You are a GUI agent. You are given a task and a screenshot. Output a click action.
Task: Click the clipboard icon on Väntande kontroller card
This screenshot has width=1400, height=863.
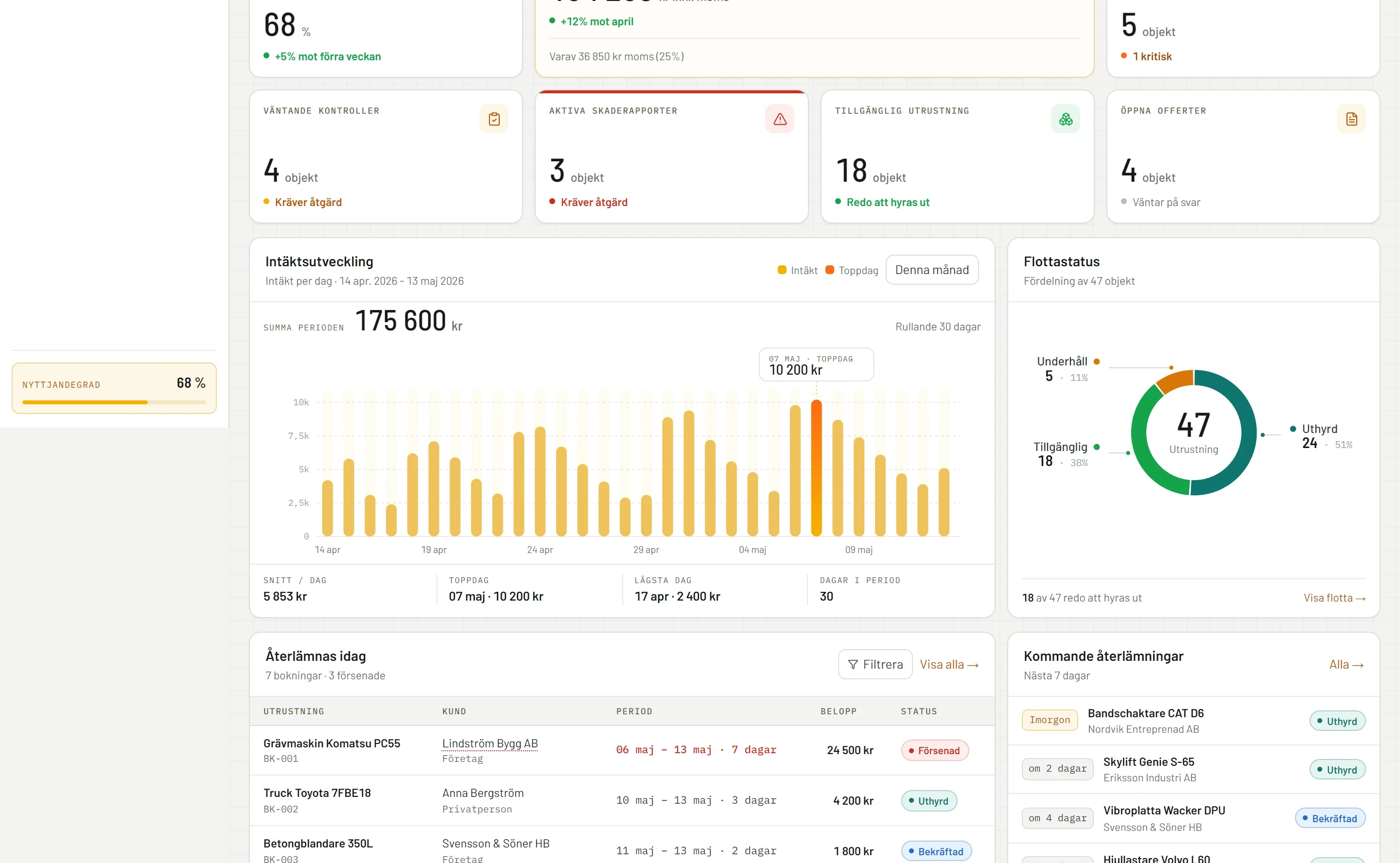point(494,119)
